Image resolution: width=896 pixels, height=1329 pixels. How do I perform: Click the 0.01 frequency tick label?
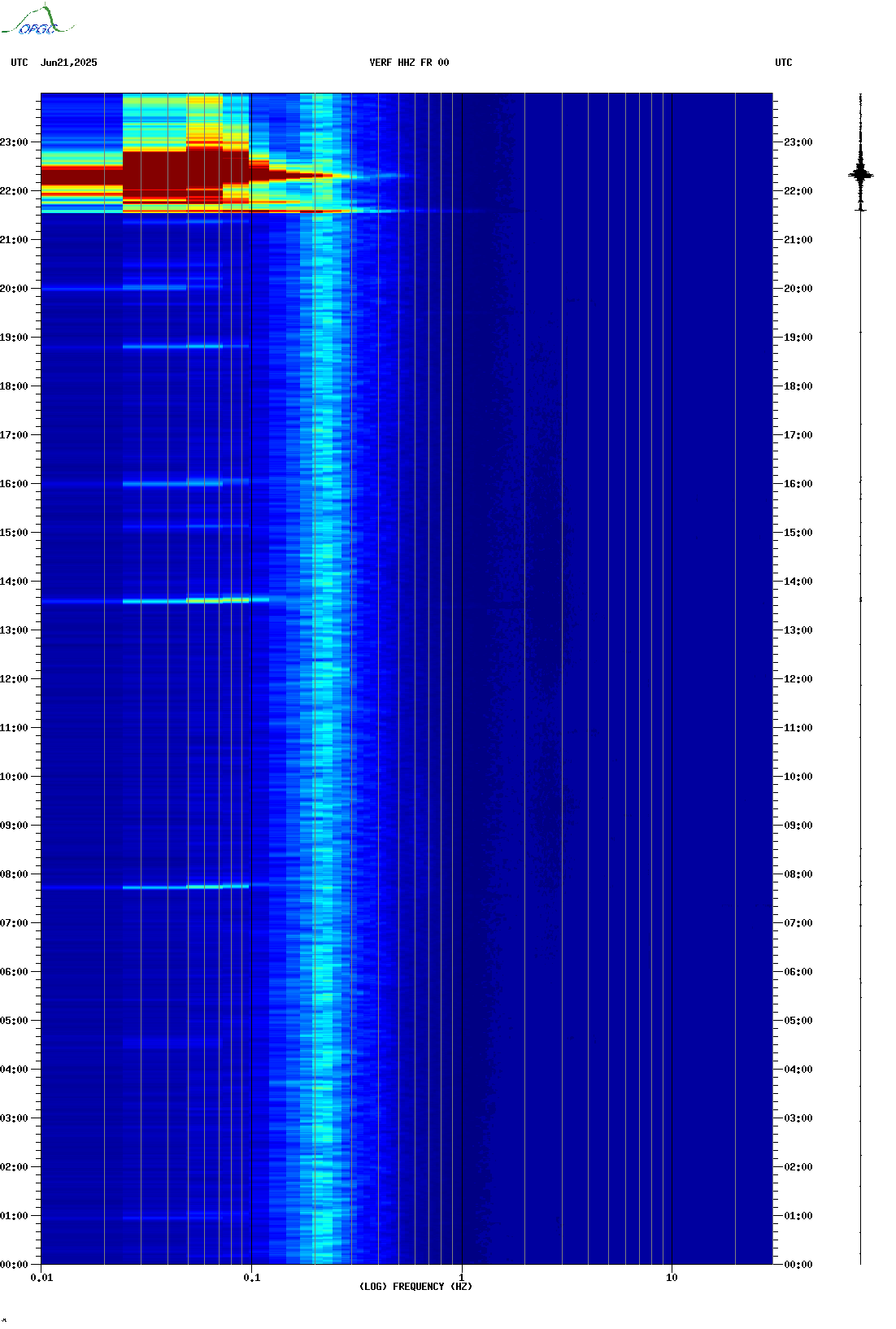pos(41,1278)
